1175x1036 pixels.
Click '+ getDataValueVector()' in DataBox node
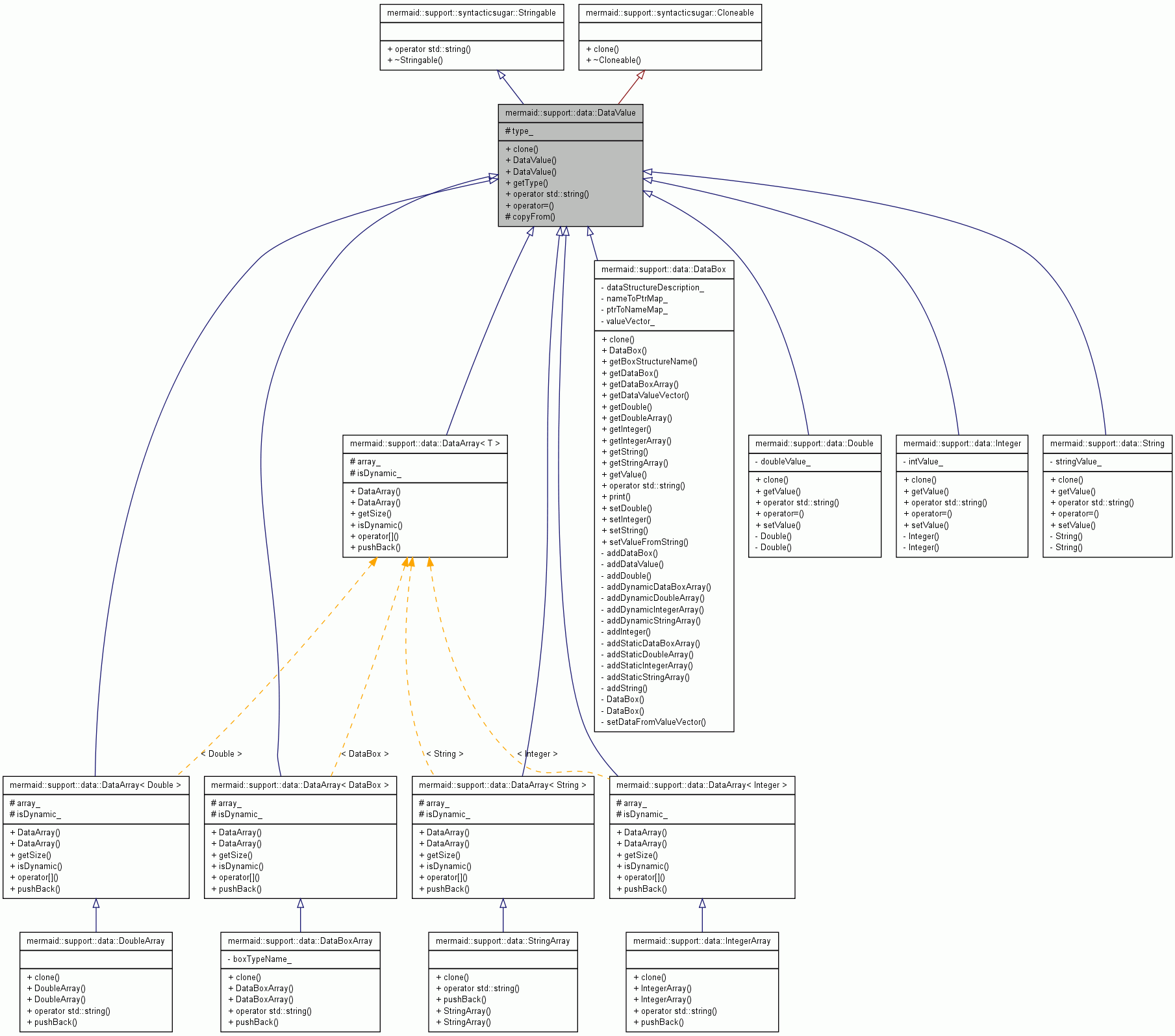tap(645, 396)
